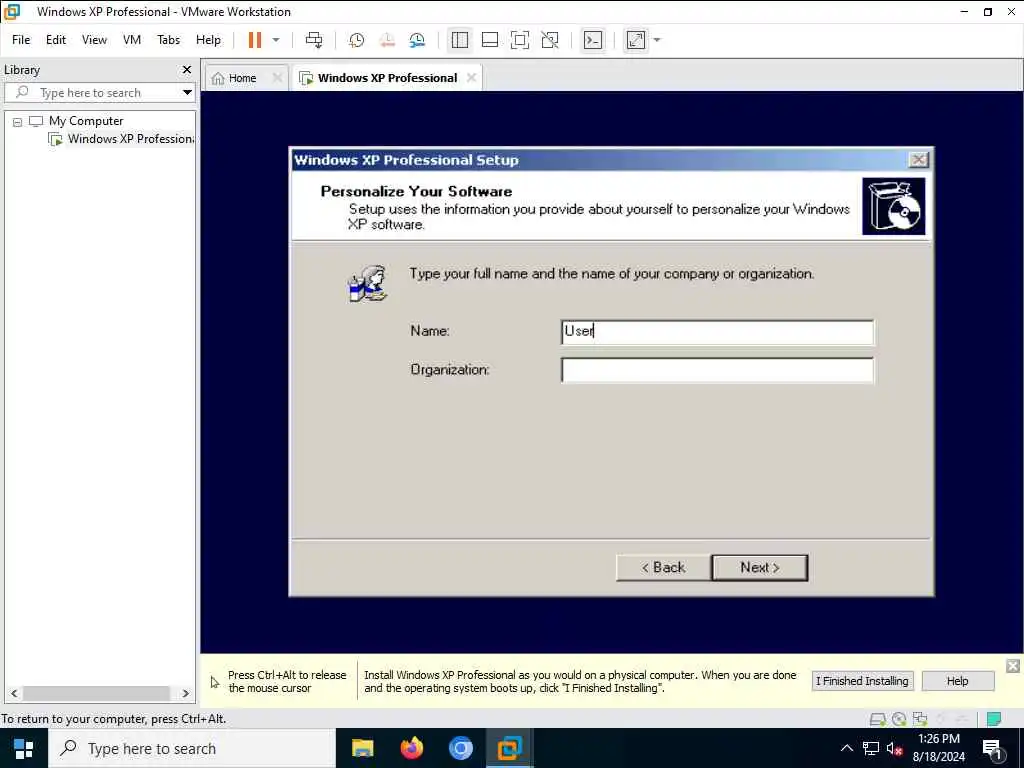
Task: Open the power options dropdown beside pause
Action: pos(276,40)
